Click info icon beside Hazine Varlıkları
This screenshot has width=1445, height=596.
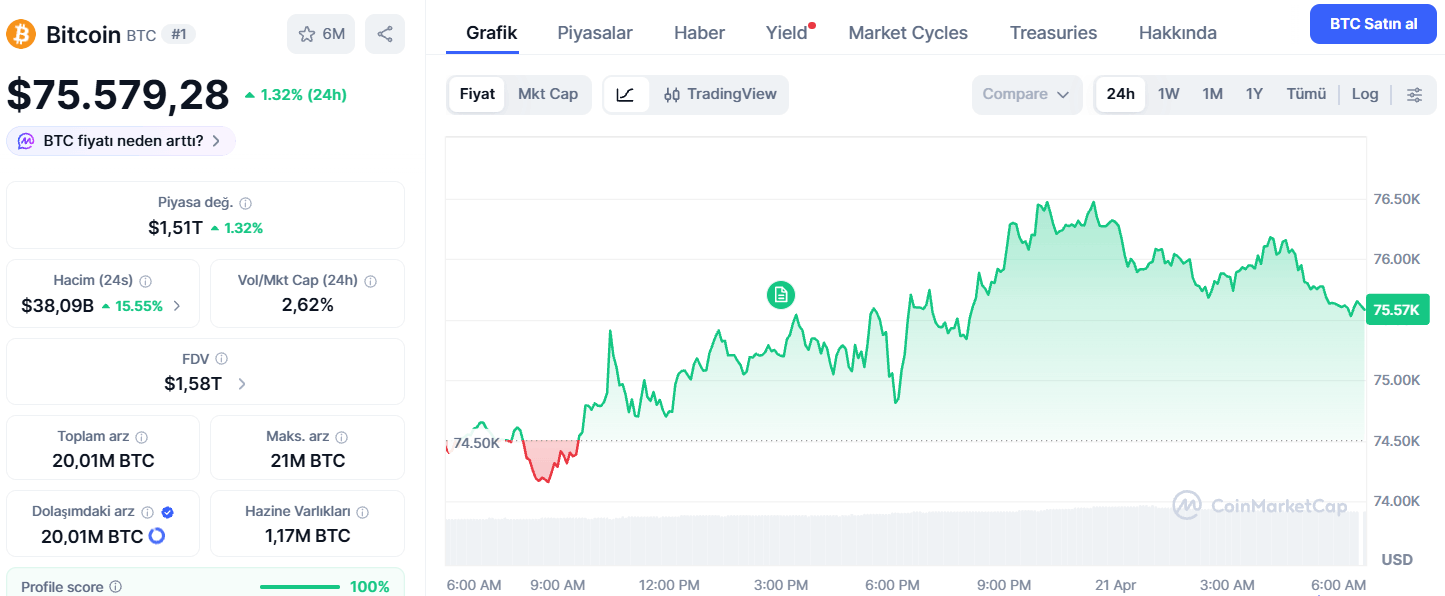point(362,512)
